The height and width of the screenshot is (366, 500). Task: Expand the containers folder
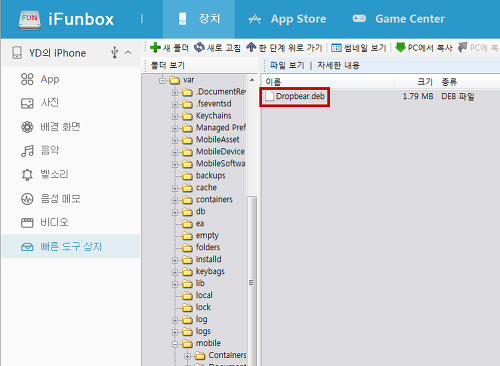click(x=175, y=200)
